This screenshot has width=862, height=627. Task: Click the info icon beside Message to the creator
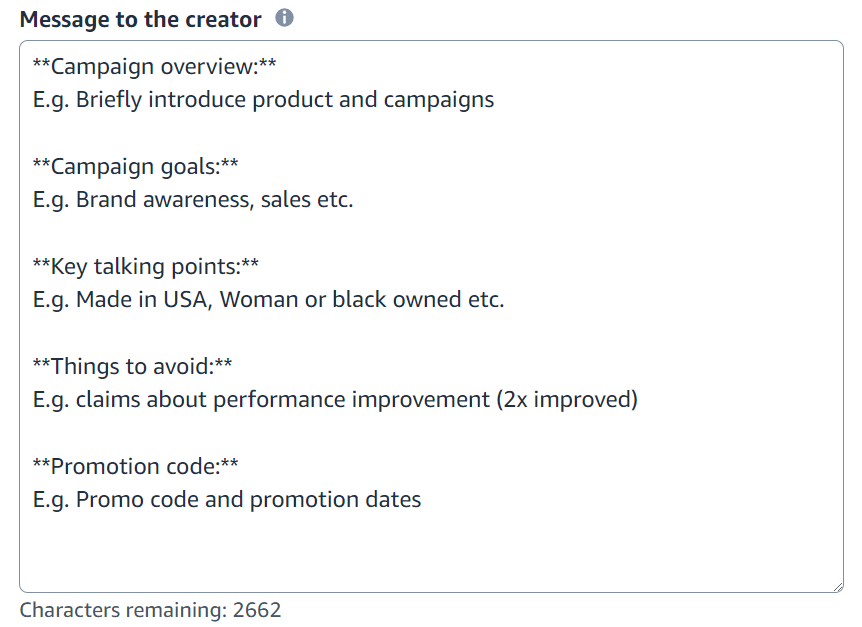284,18
